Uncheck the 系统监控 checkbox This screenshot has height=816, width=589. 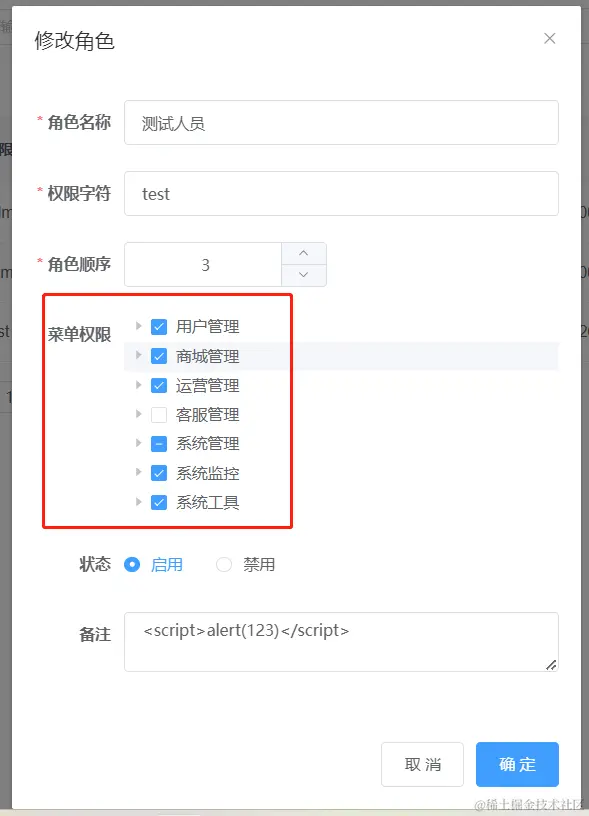[x=159, y=473]
